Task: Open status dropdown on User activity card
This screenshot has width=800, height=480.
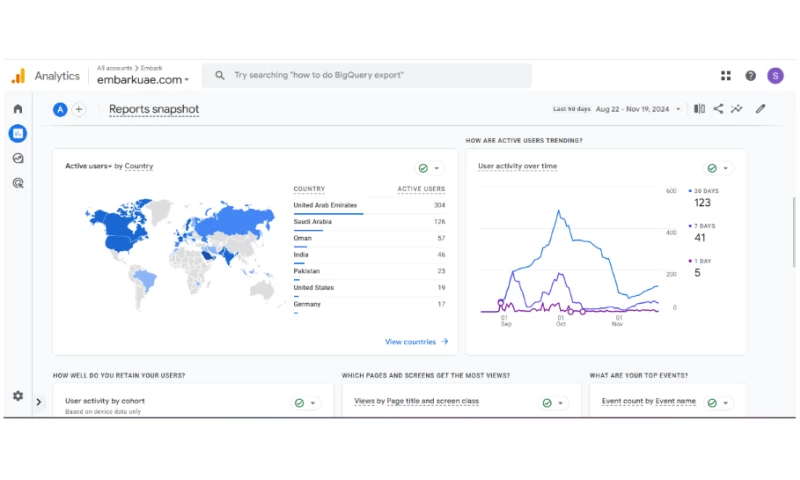Action: (717, 168)
